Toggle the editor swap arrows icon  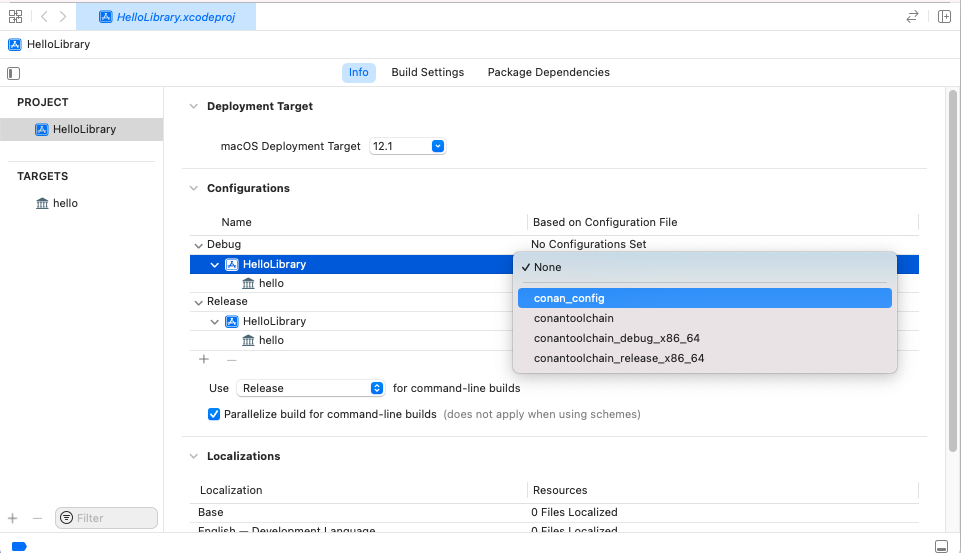(912, 17)
